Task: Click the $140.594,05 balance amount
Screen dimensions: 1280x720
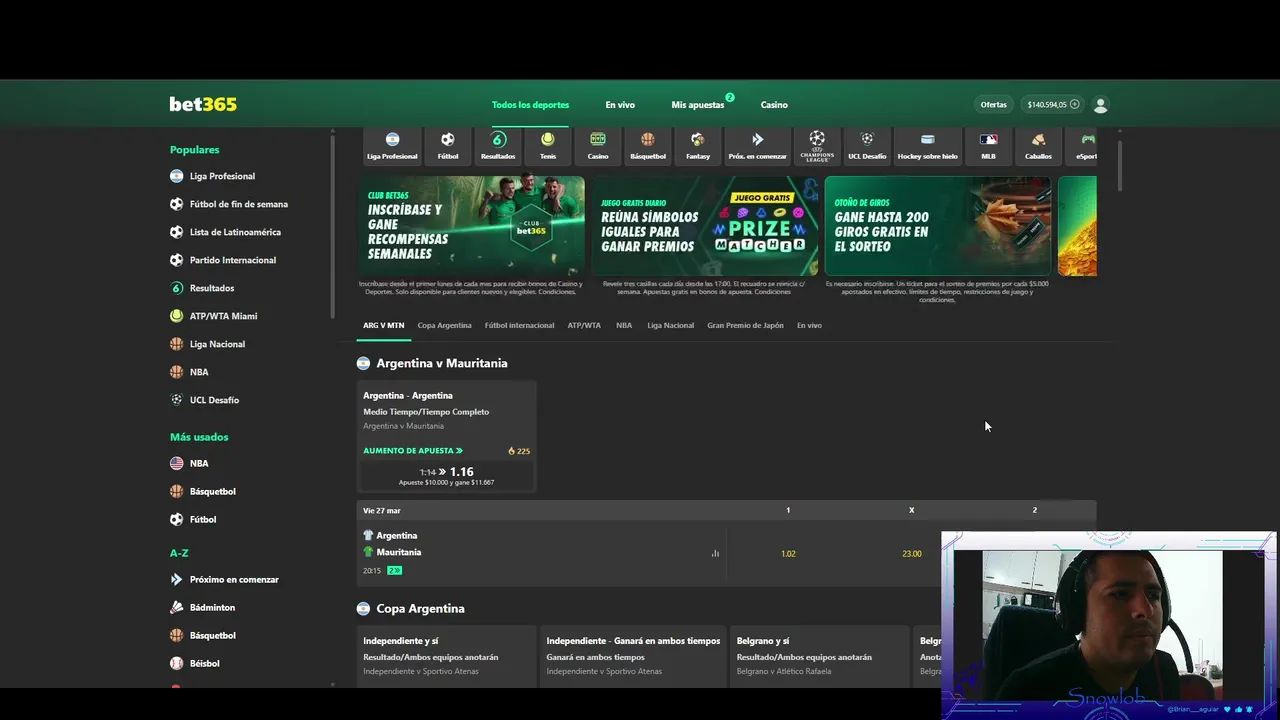Action: (1046, 105)
